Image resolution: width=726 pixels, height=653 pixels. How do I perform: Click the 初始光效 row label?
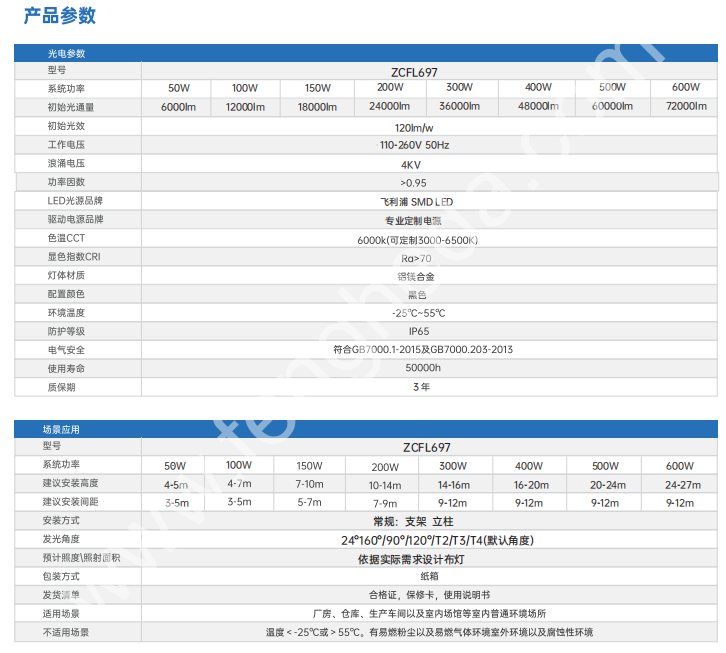click(66, 126)
